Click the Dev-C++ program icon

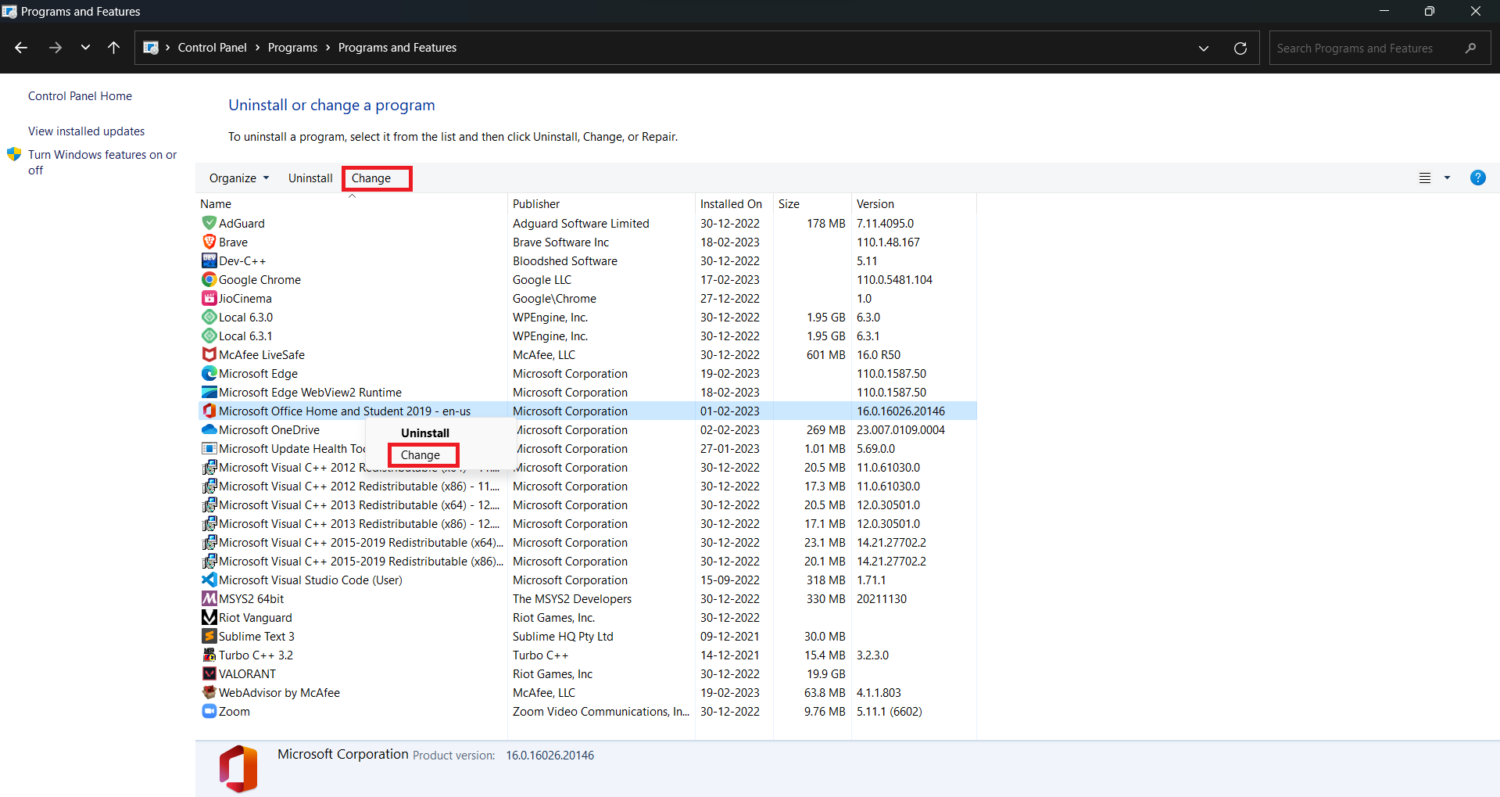[x=209, y=261]
